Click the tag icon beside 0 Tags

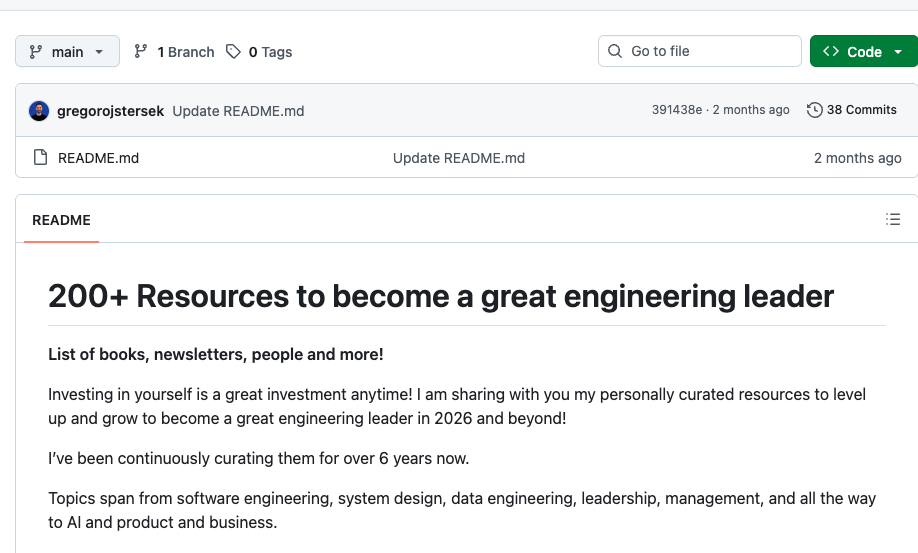pyautogui.click(x=233, y=51)
